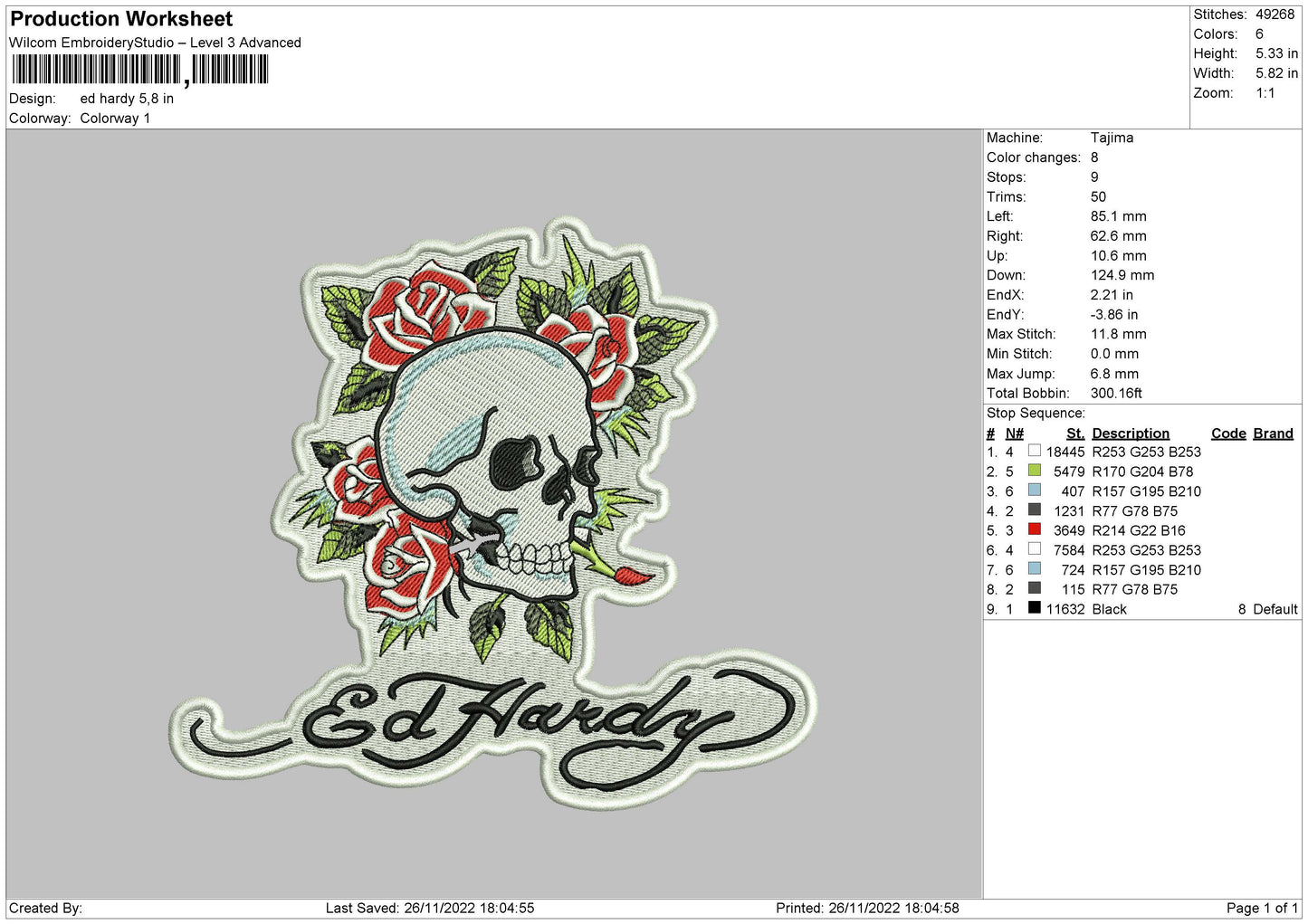
Task: Click the red color swatch in stop 5
Action: pos(1034,529)
